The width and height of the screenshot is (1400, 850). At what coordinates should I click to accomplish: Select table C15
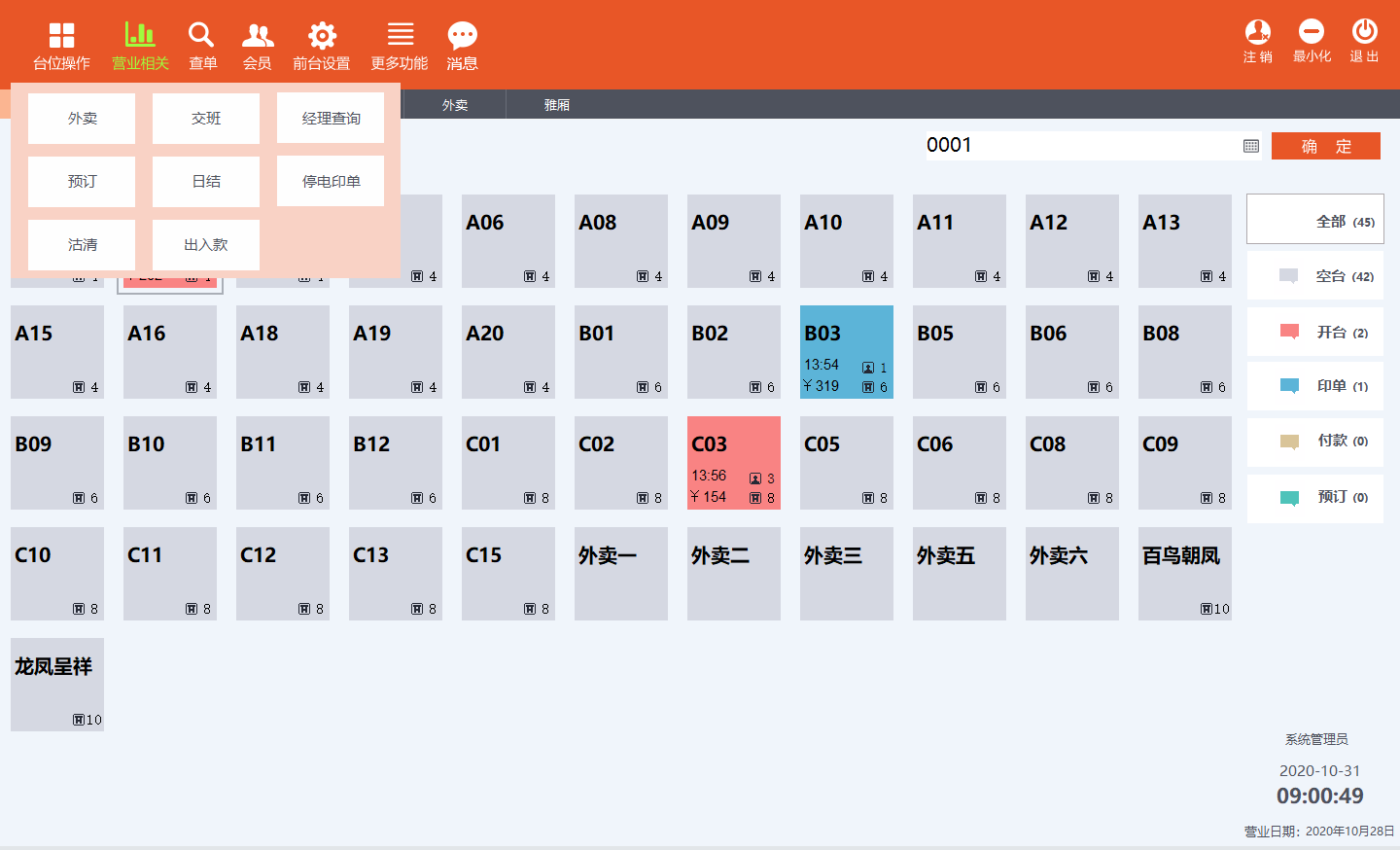point(508,574)
